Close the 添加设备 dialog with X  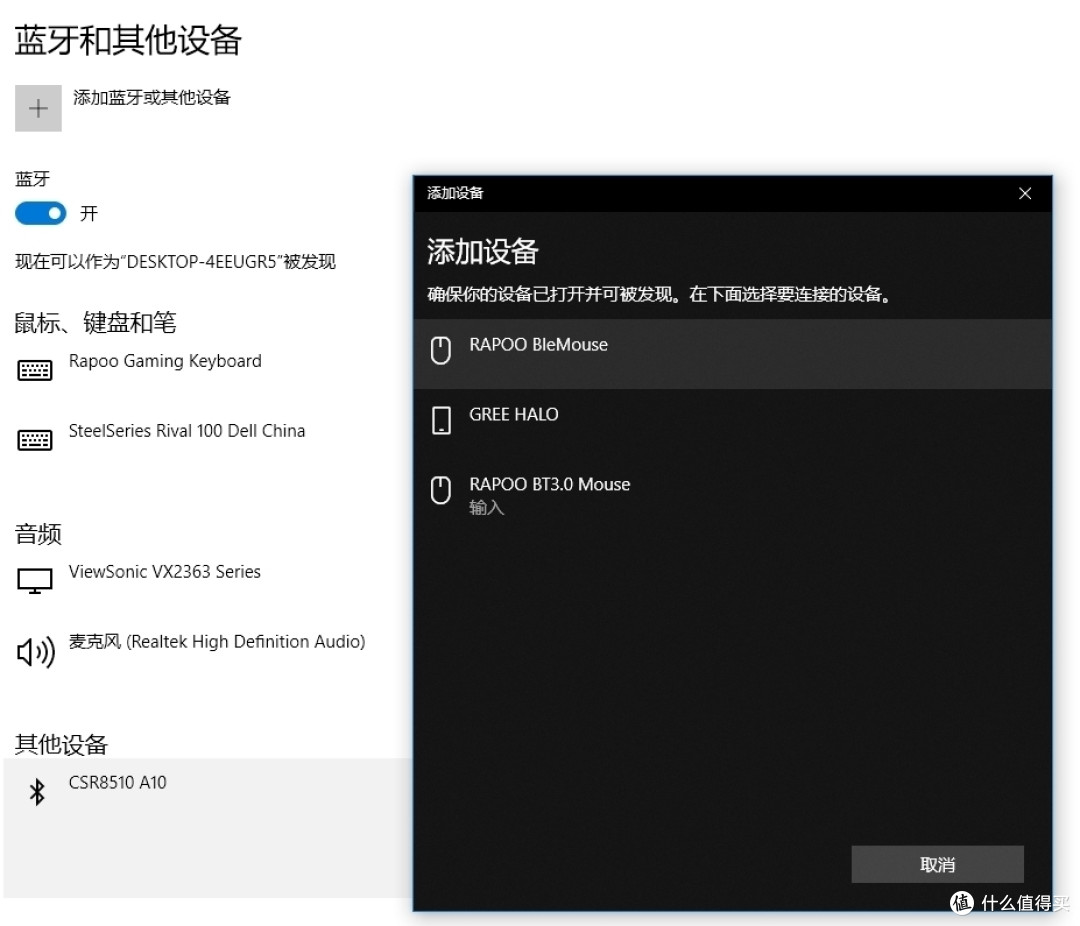pos(1025,194)
